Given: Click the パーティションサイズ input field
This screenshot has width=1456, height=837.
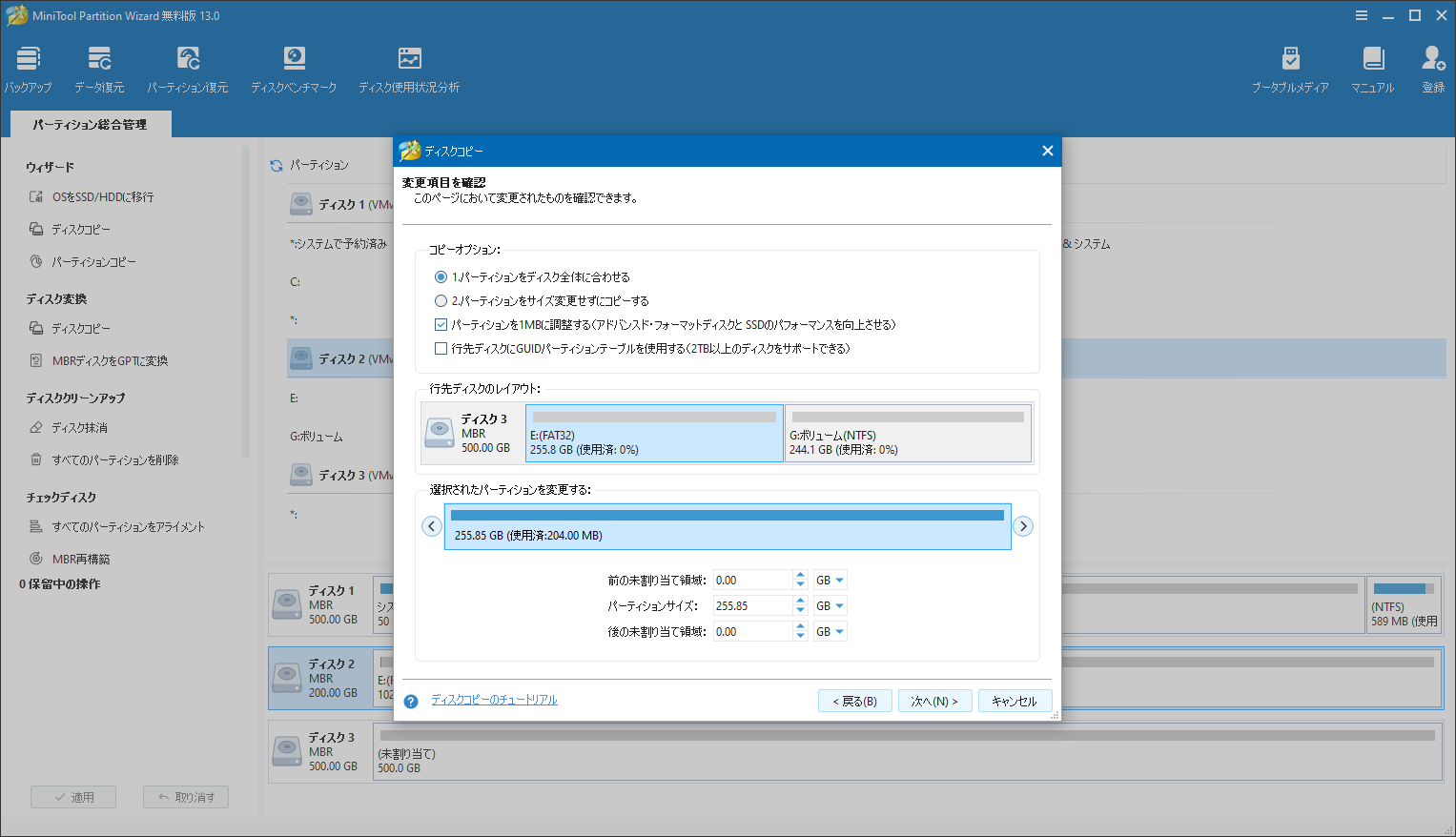Looking at the screenshot, I should coord(752,604).
